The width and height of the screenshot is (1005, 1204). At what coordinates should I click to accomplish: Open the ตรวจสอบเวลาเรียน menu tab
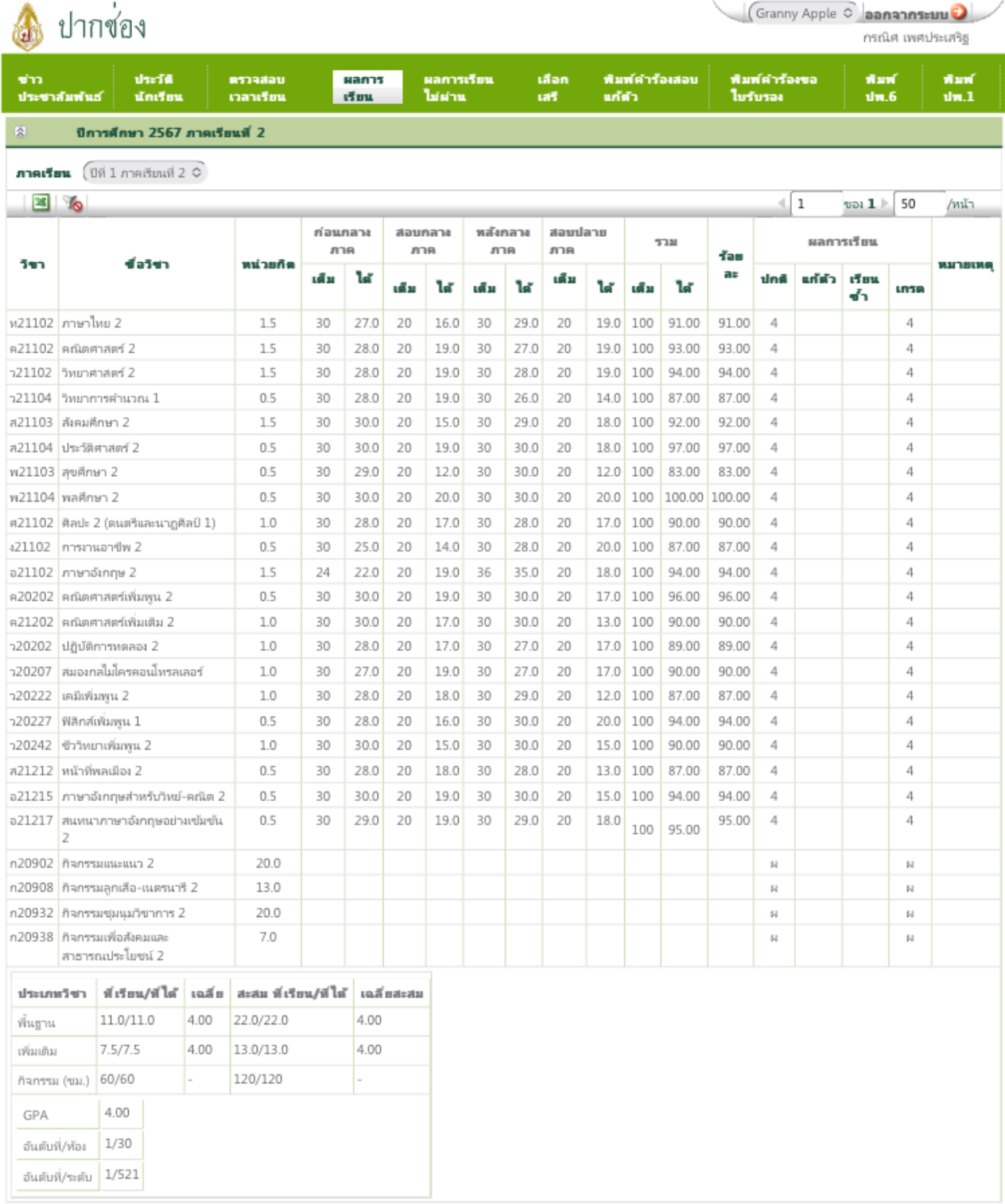(x=258, y=87)
